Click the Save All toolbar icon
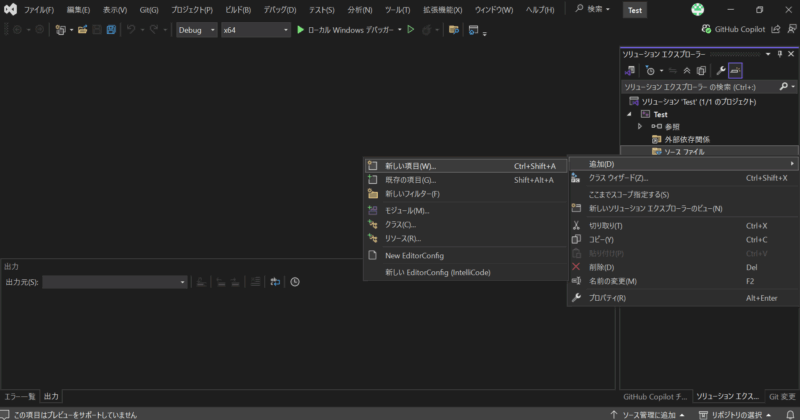800x420 pixels. (111, 30)
